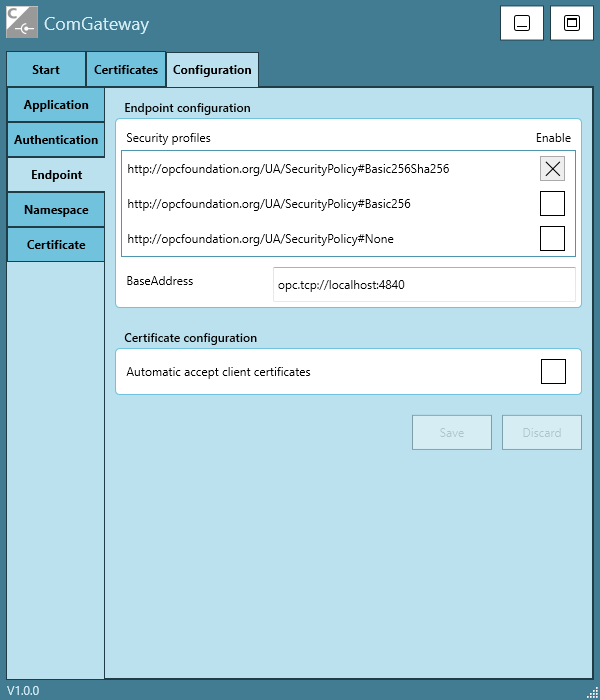Open the Namespace section
The image size is (600, 700).
(x=56, y=210)
